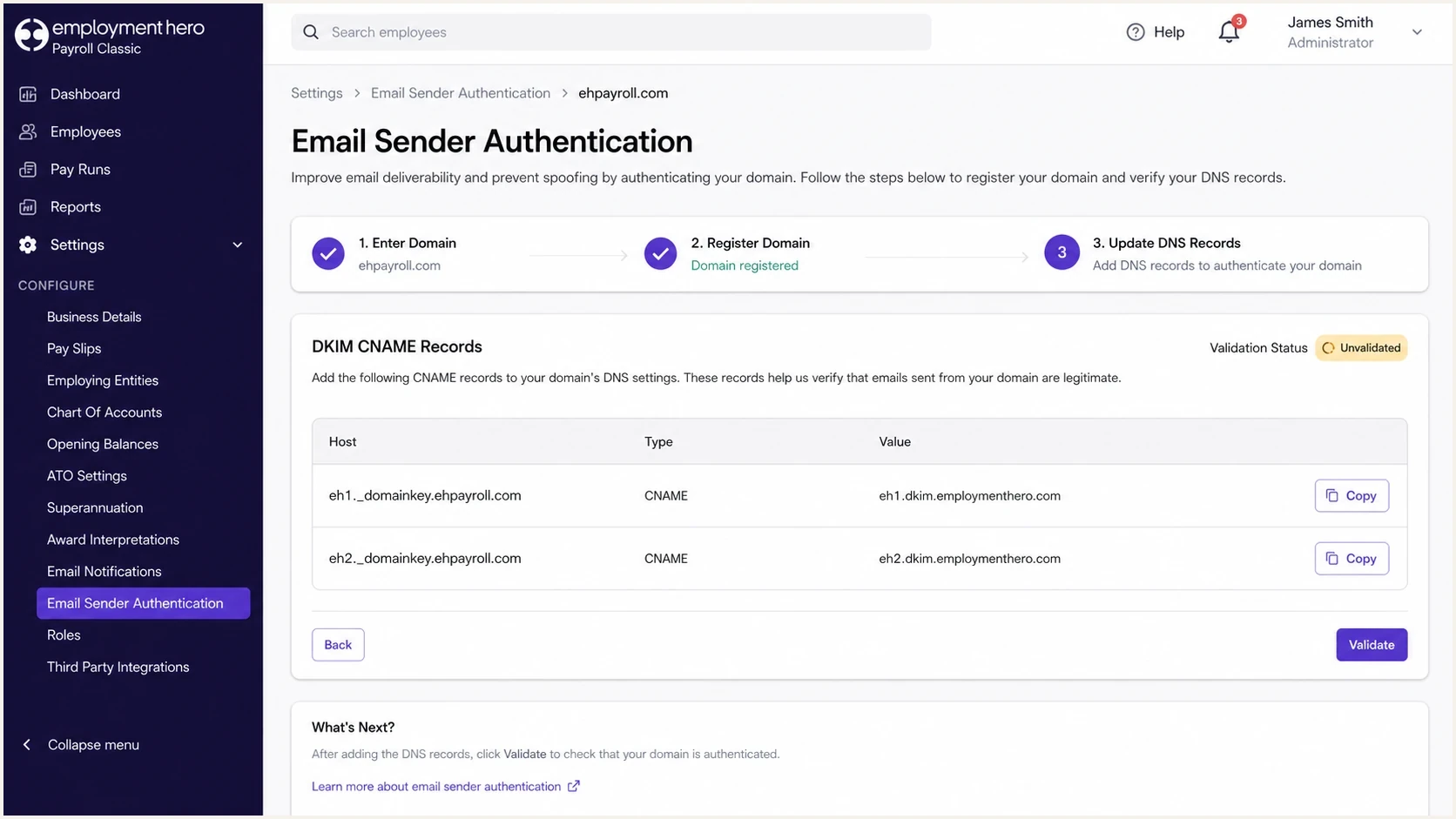1456x819 pixels.
Task: Click host eh2._domainkey.ehpayroll.com cell
Action: [425, 558]
